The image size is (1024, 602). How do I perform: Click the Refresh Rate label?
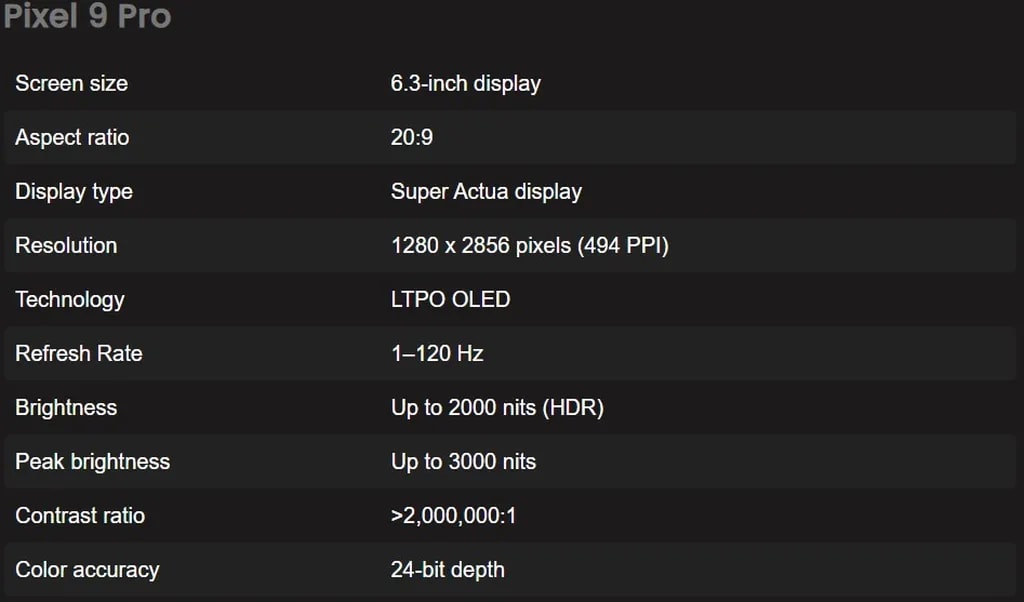coord(79,354)
